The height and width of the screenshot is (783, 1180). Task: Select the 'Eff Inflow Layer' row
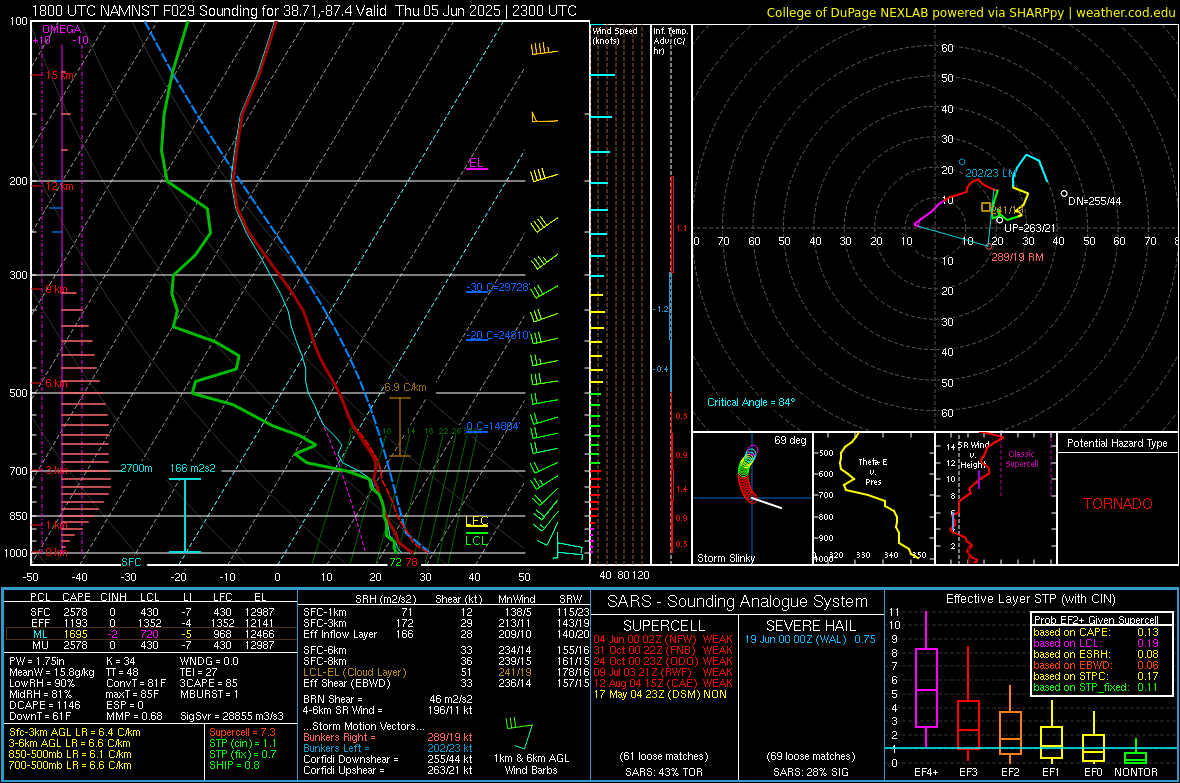pos(446,634)
